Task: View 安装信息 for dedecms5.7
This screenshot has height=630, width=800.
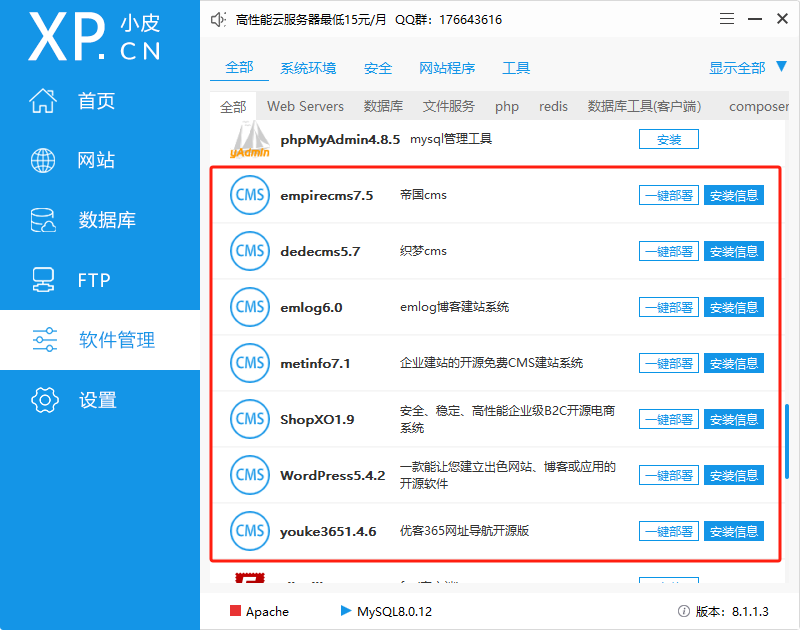Action: coord(734,251)
